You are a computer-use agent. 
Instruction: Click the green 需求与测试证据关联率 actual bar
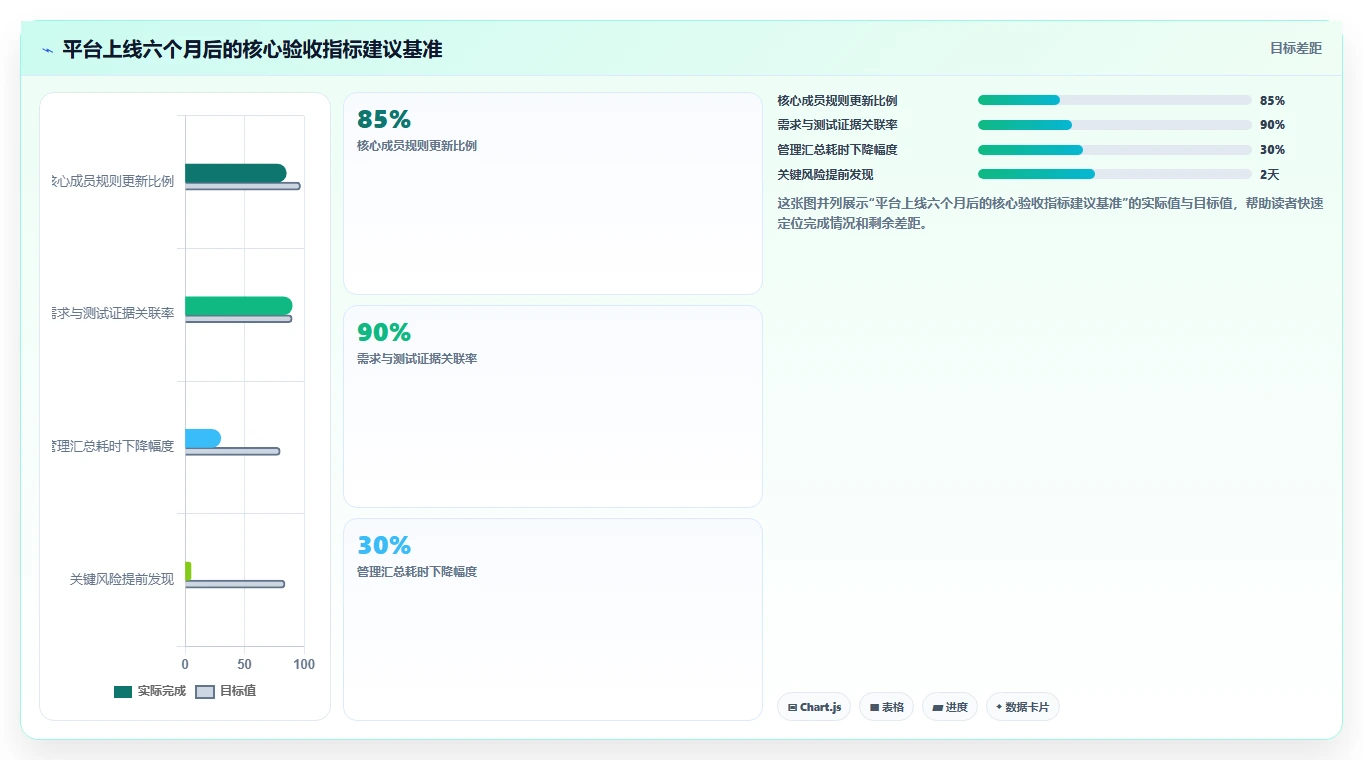tap(238, 306)
